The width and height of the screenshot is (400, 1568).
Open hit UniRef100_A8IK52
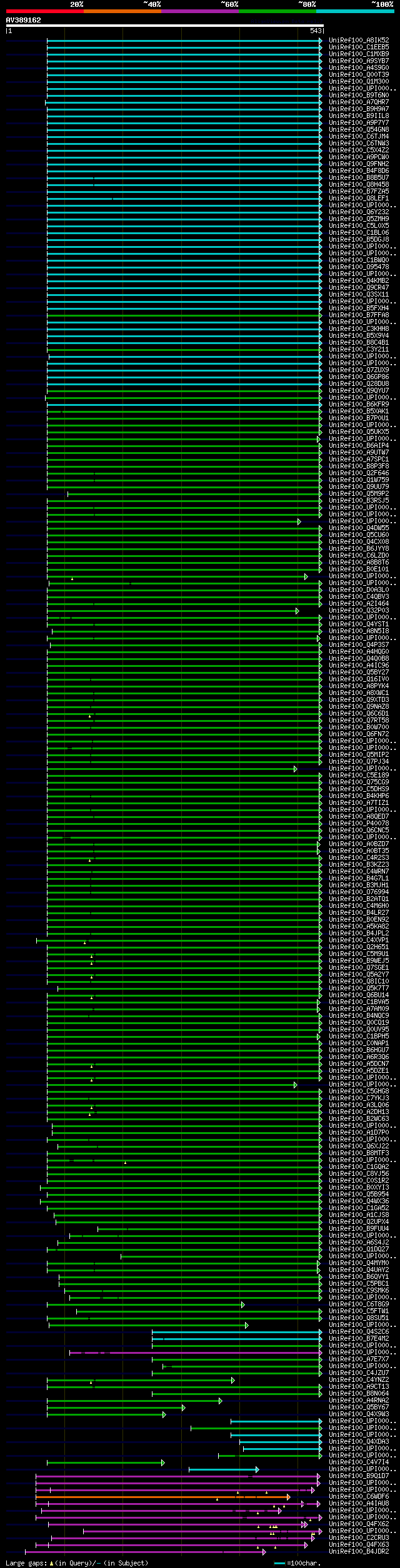[x=359, y=40]
